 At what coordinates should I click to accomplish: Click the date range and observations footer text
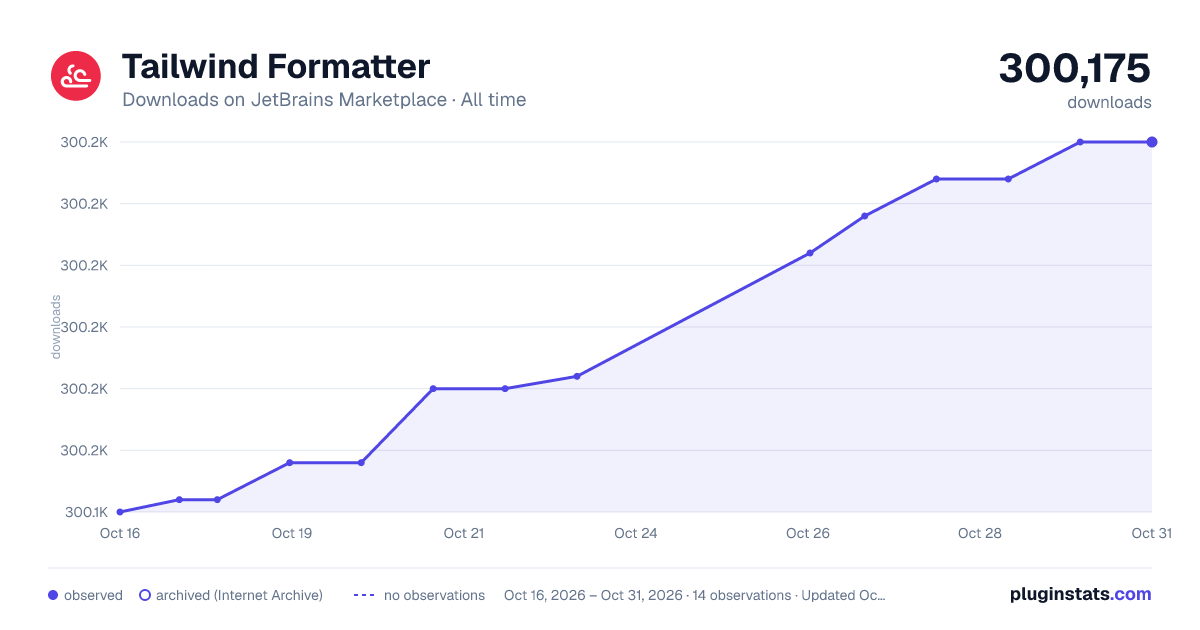click(x=695, y=595)
